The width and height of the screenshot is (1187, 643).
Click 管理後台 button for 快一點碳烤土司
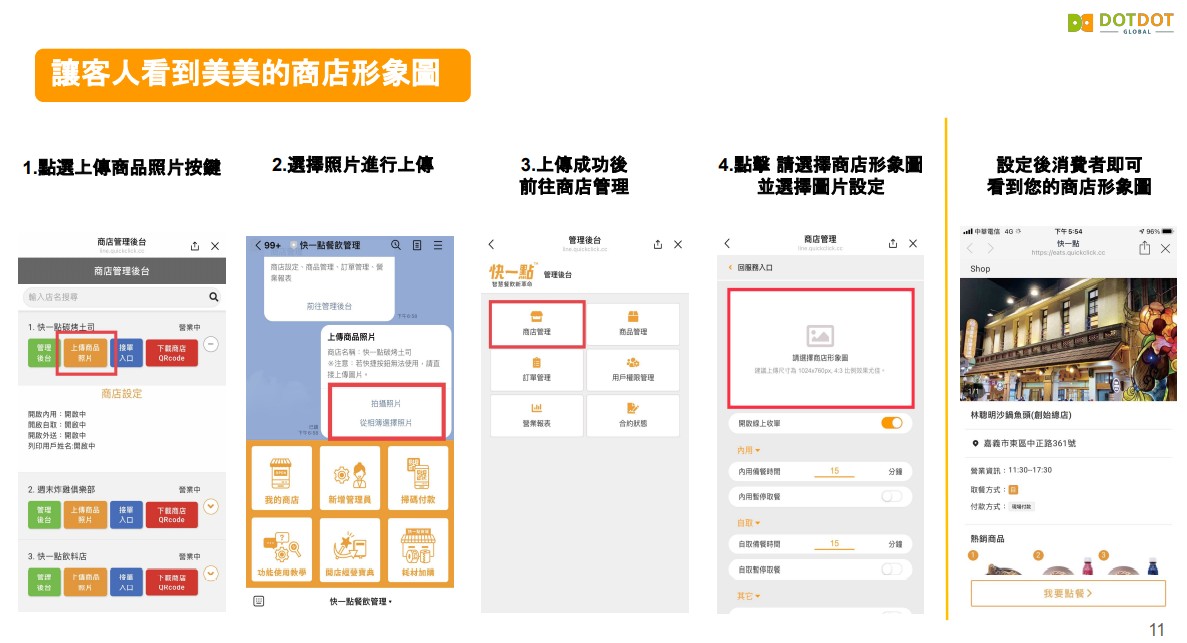coord(44,353)
